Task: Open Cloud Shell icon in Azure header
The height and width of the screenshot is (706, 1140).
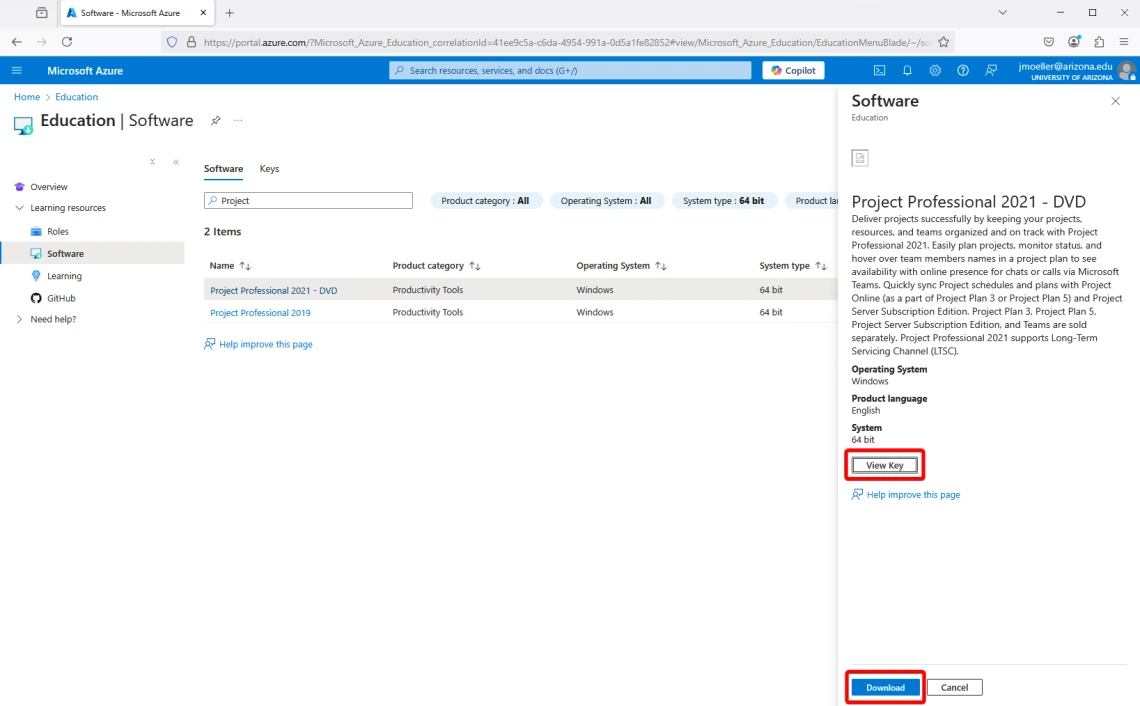Action: pos(879,71)
